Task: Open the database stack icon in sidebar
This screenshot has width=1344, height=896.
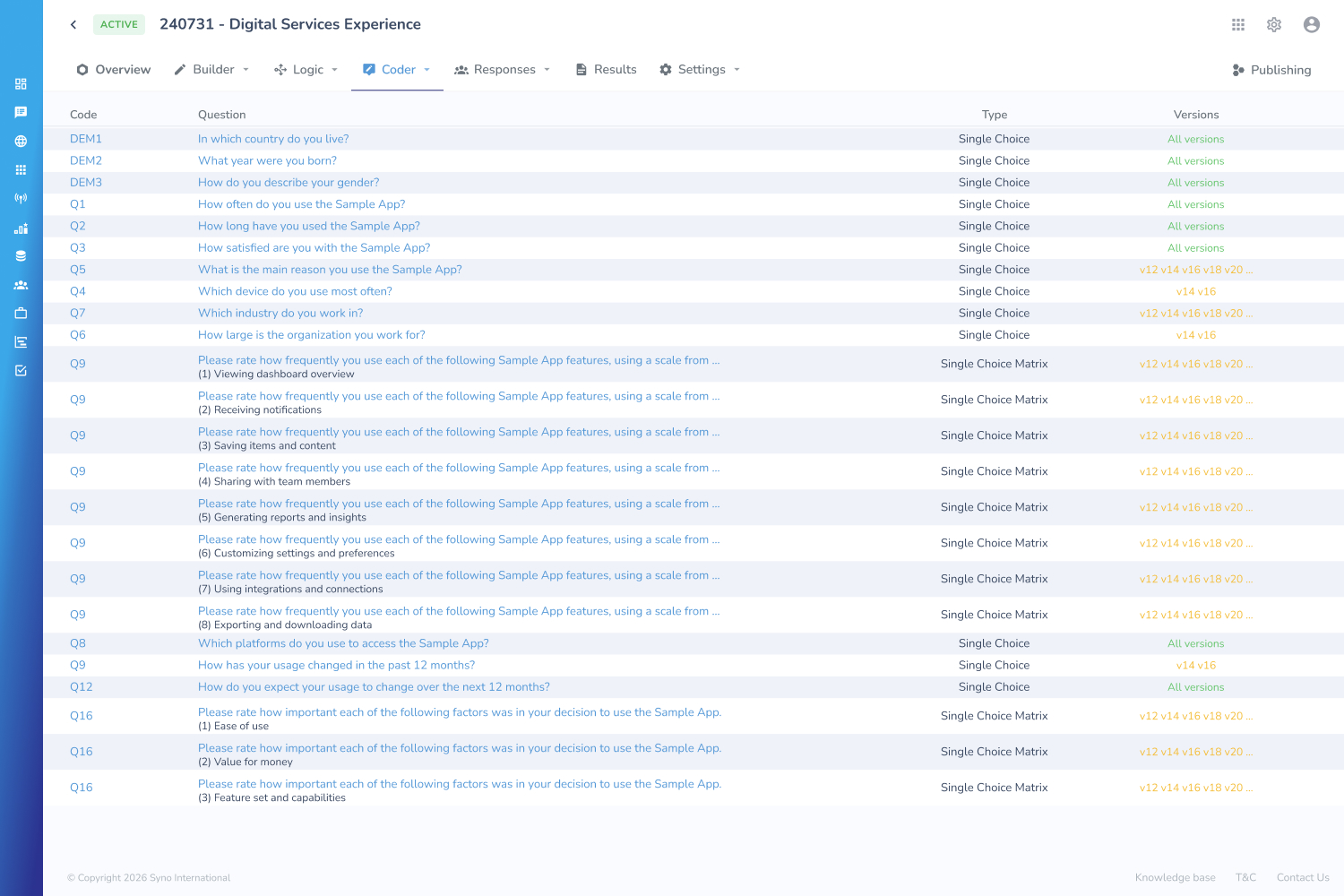Action: pyautogui.click(x=21, y=256)
